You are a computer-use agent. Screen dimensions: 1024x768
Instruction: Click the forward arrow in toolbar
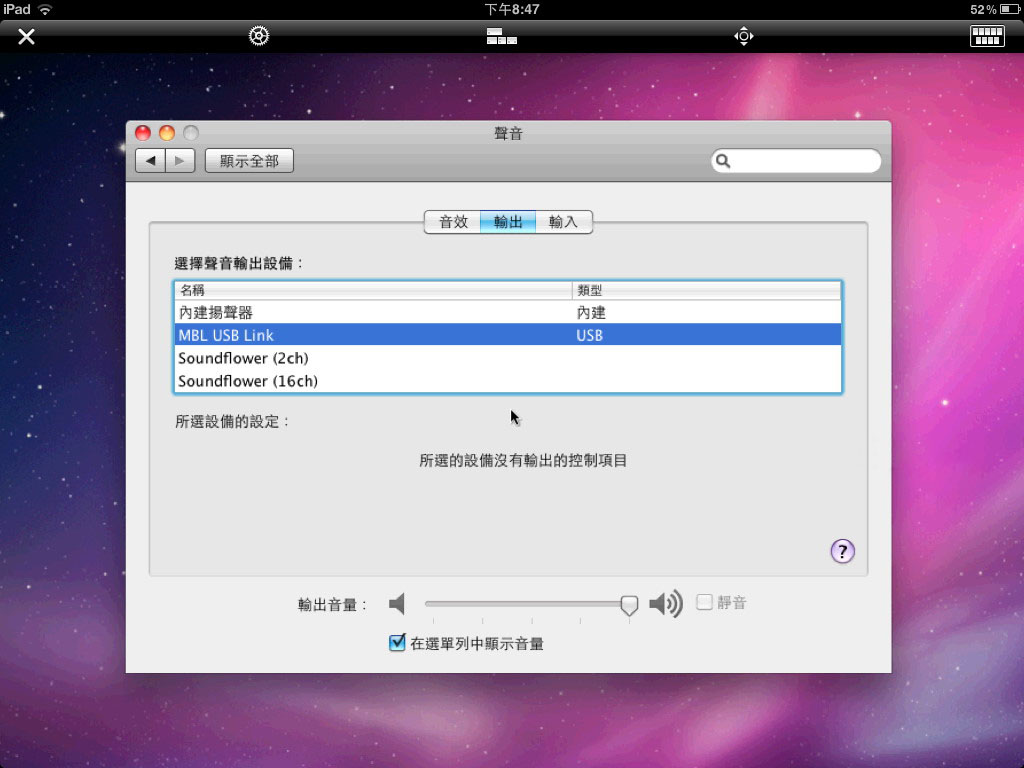180,161
